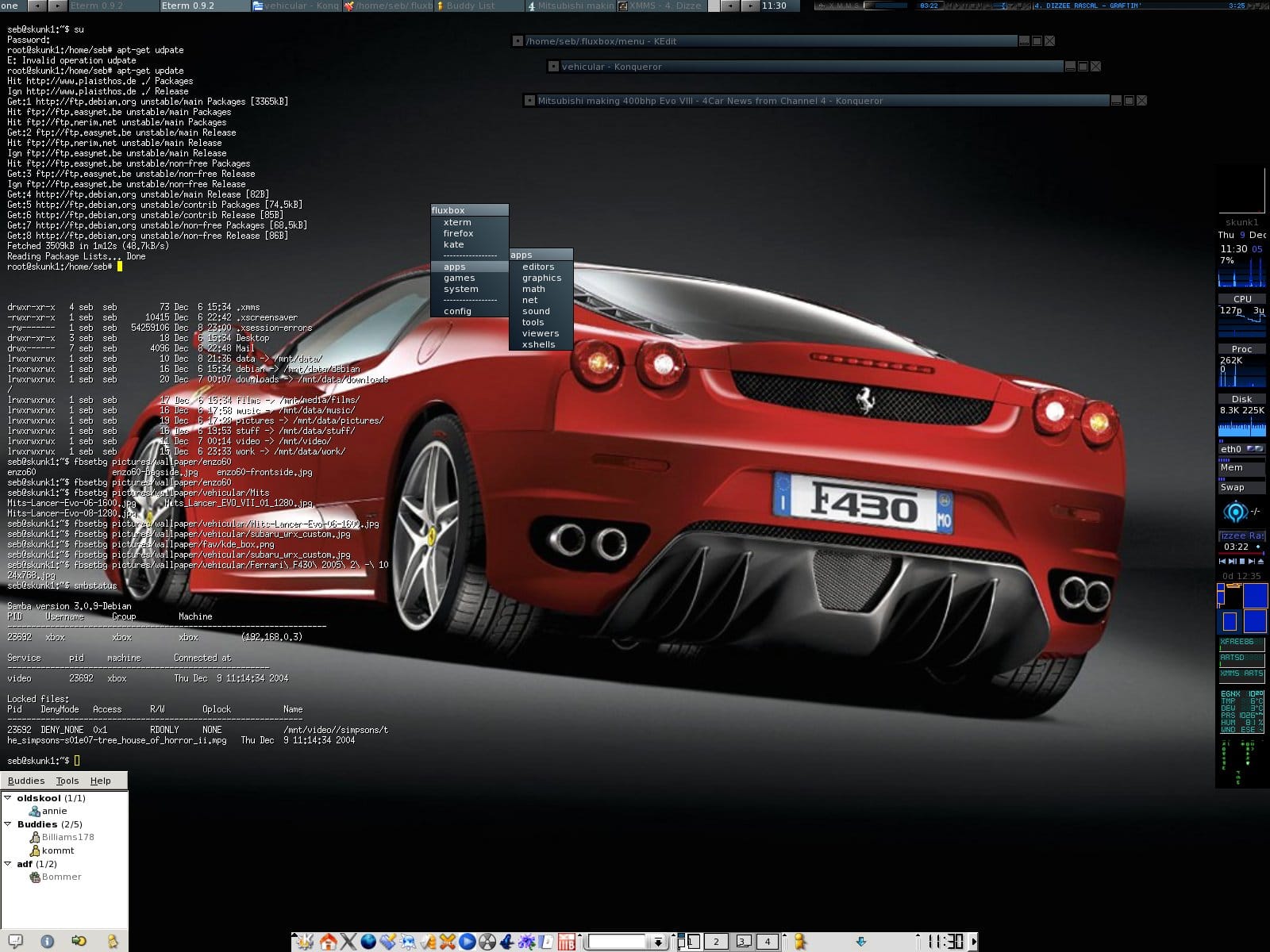The height and width of the screenshot is (952, 1270).
Task: Select buddy Bommer in Buddy List
Action: pyautogui.click(x=56, y=877)
